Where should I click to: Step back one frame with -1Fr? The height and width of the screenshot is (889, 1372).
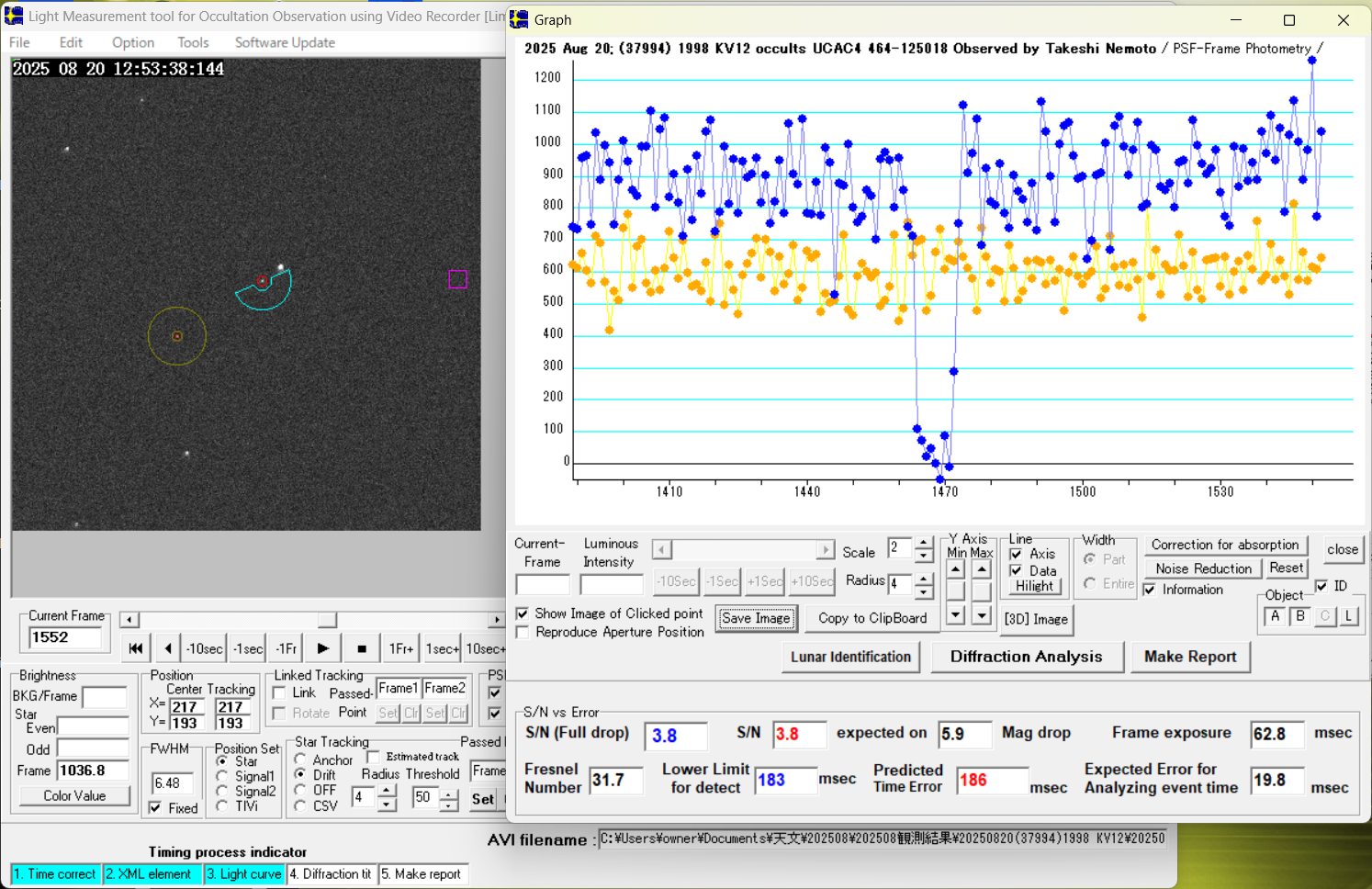click(287, 648)
